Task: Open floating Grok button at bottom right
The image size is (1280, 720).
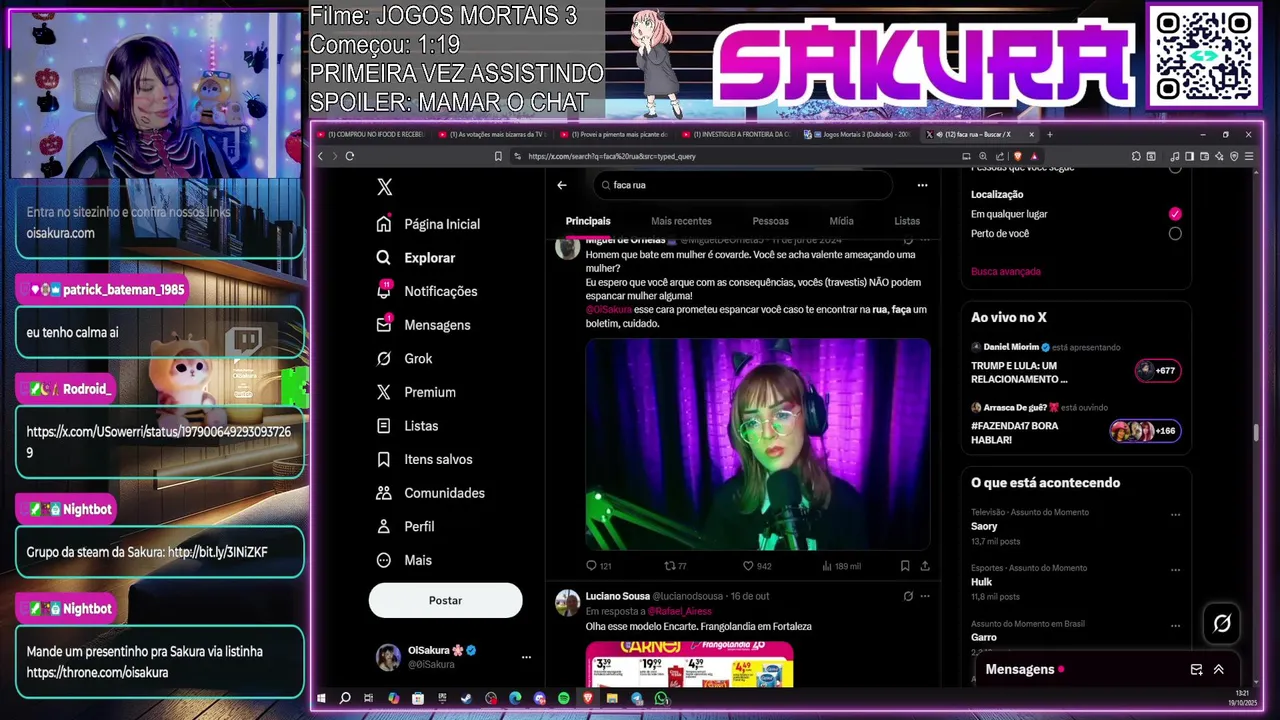Action: coord(1222,623)
